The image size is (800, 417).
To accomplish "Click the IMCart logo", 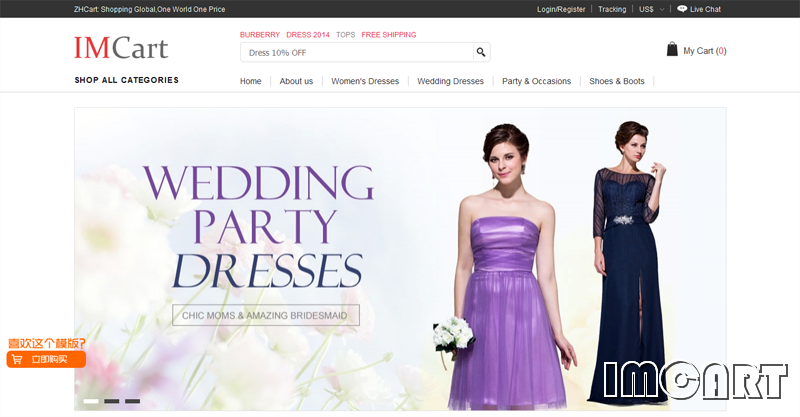I will (x=121, y=47).
